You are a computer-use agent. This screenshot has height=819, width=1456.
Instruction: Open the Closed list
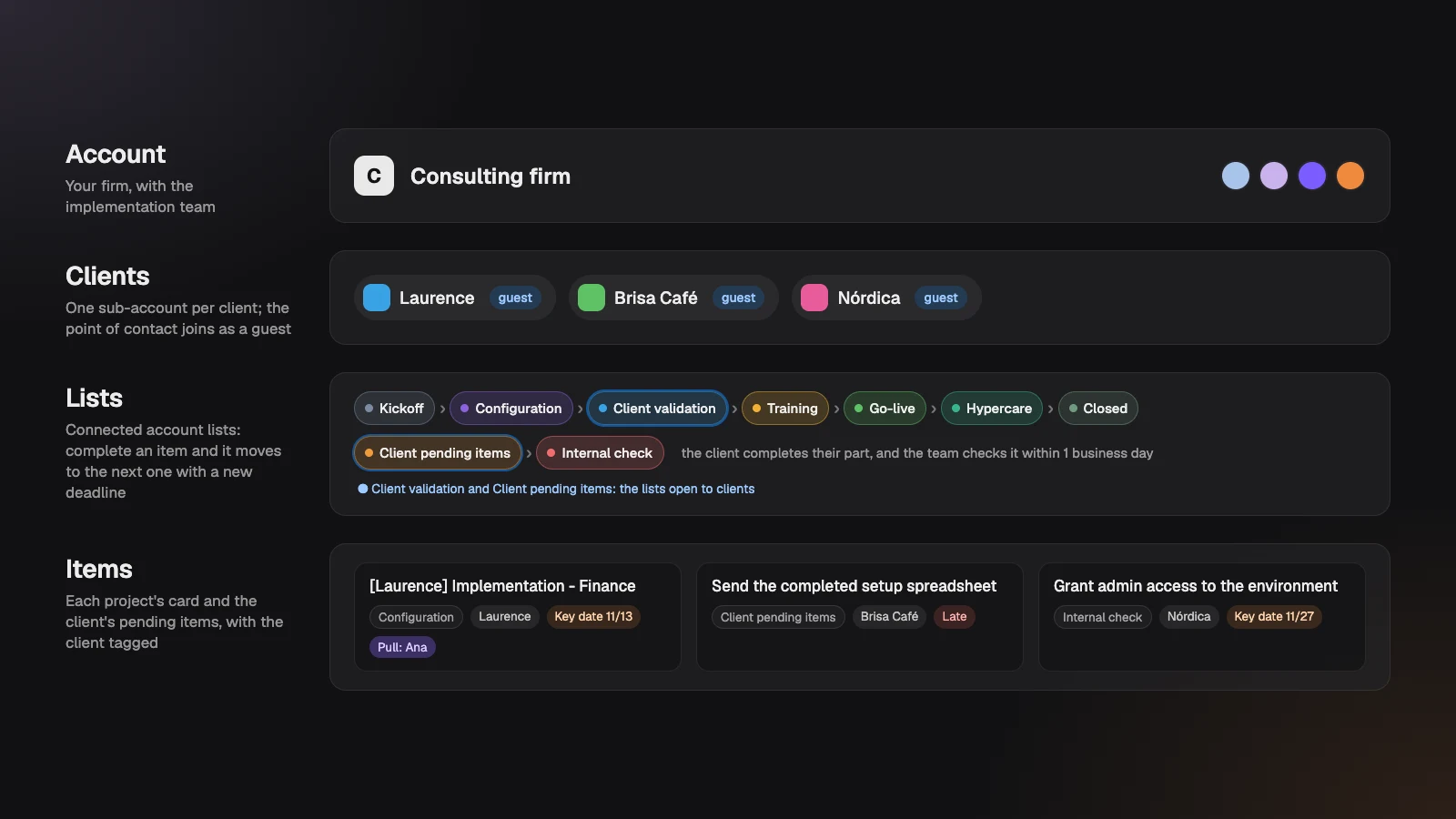[x=1098, y=409]
